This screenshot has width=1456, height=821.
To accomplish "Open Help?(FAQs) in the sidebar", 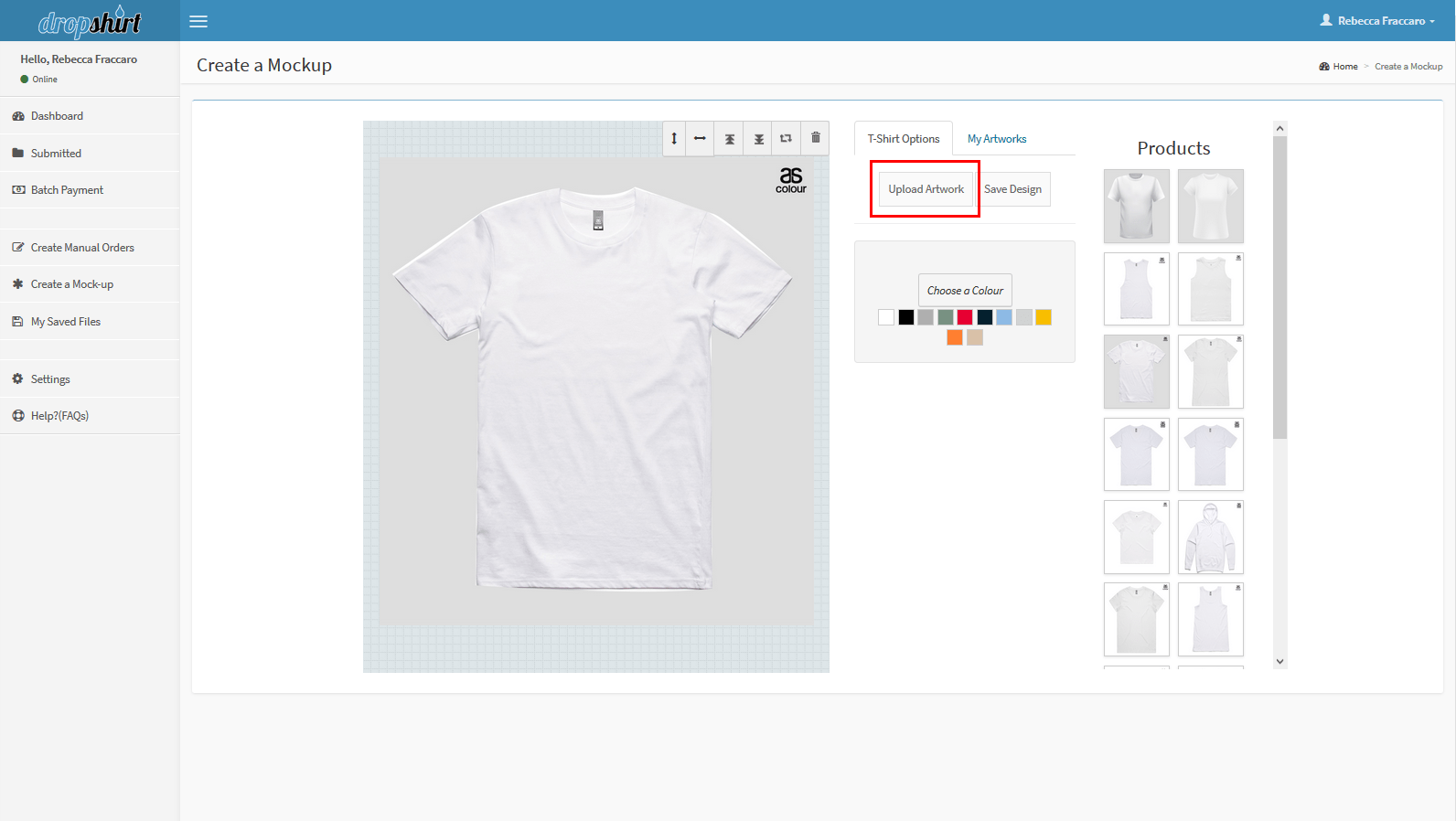I will [90, 416].
